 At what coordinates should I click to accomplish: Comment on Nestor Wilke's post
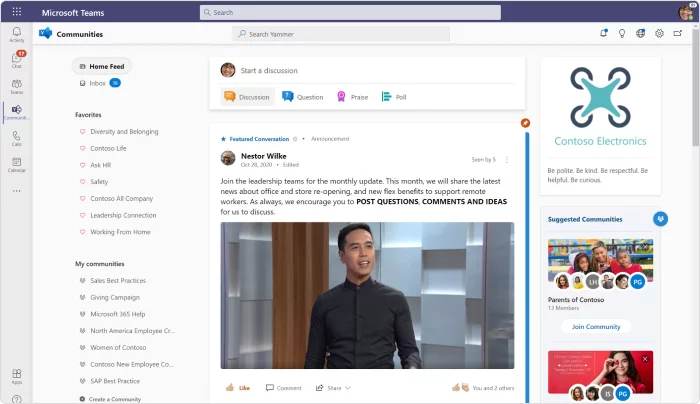(283, 388)
